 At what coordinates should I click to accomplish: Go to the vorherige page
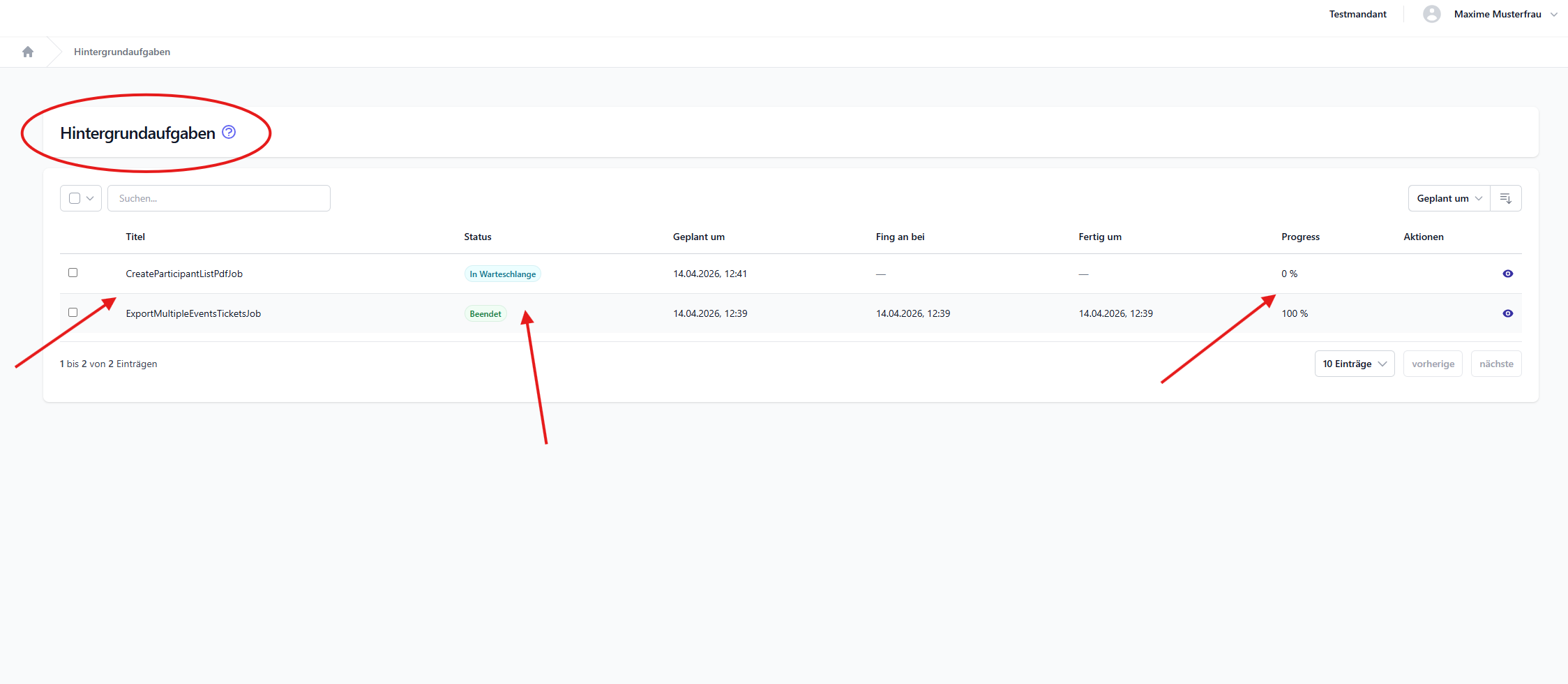1433,364
